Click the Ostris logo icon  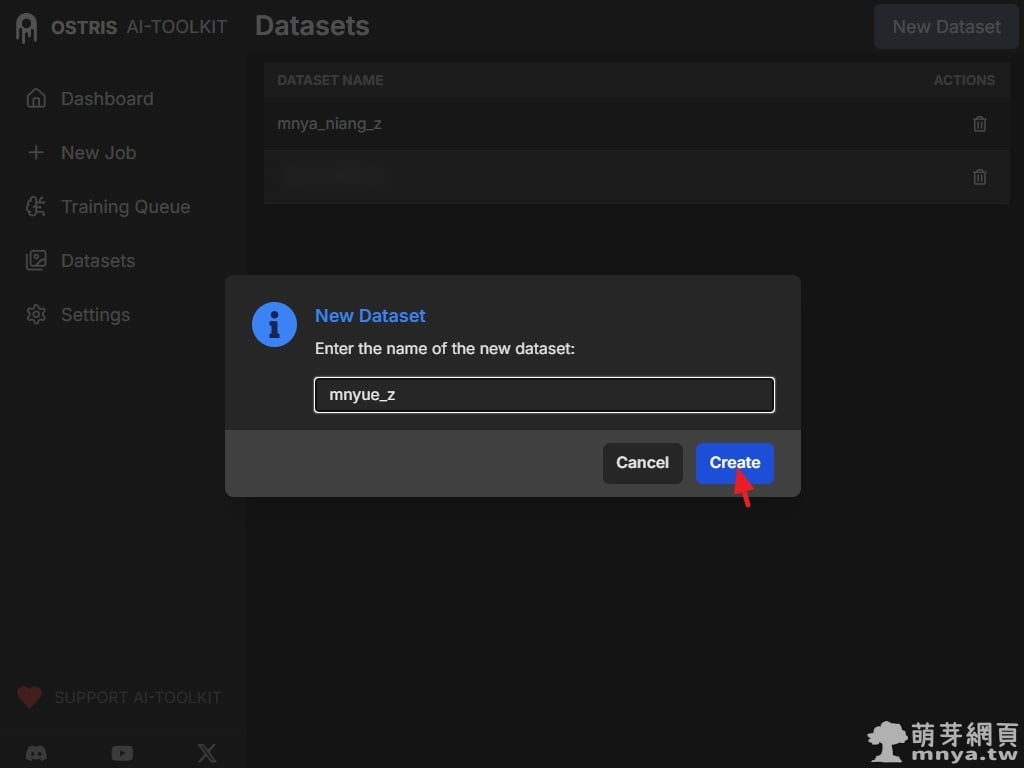tap(27, 27)
